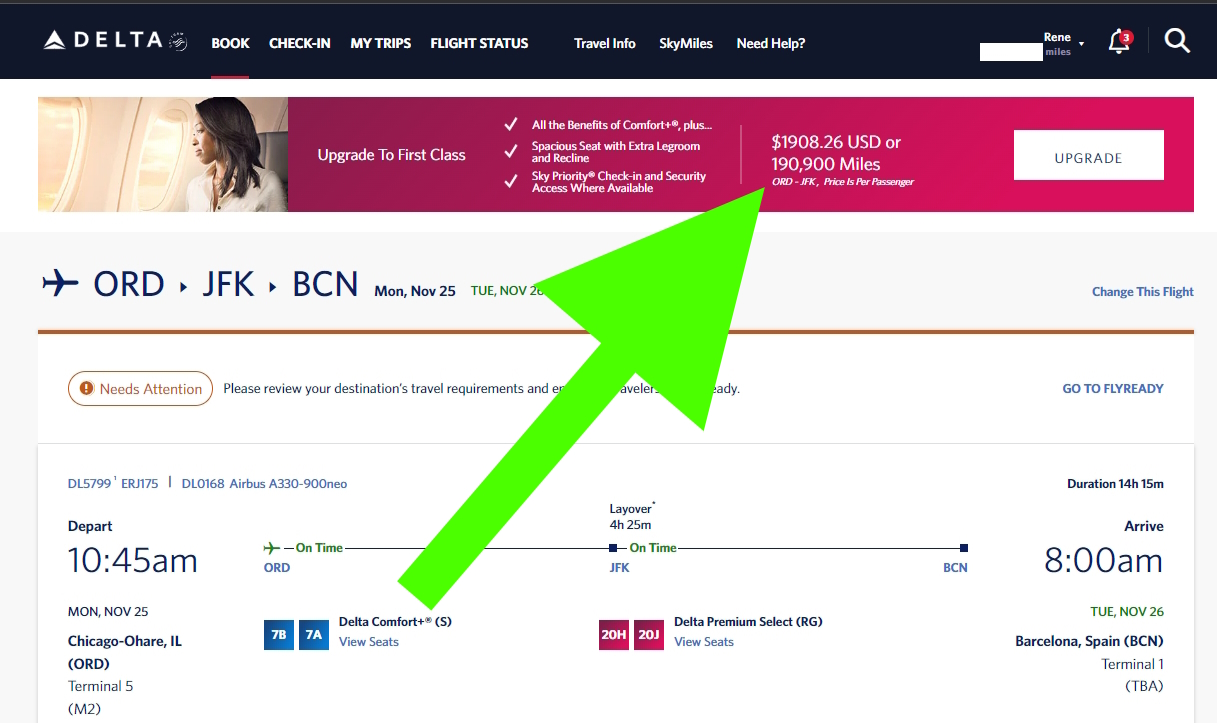The image size is (1217, 723).
Task: Open the SkyMiles menu
Action: (686, 43)
